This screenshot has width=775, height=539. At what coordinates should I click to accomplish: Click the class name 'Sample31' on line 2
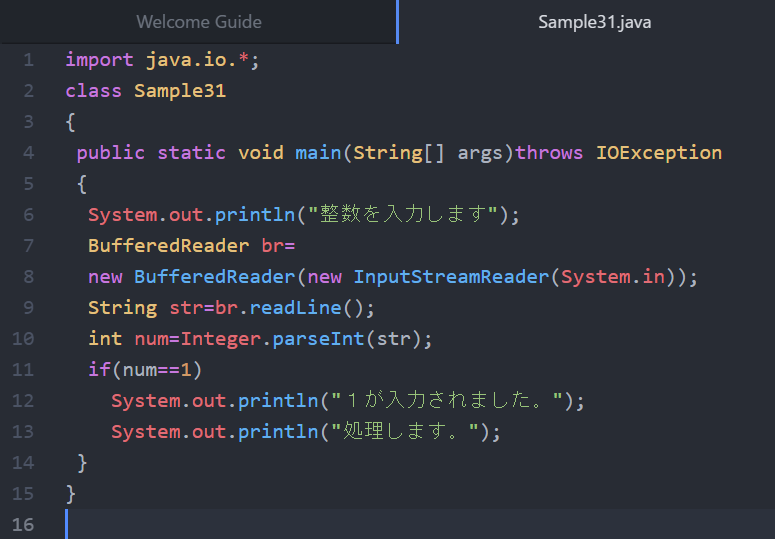click(x=180, y=91)
